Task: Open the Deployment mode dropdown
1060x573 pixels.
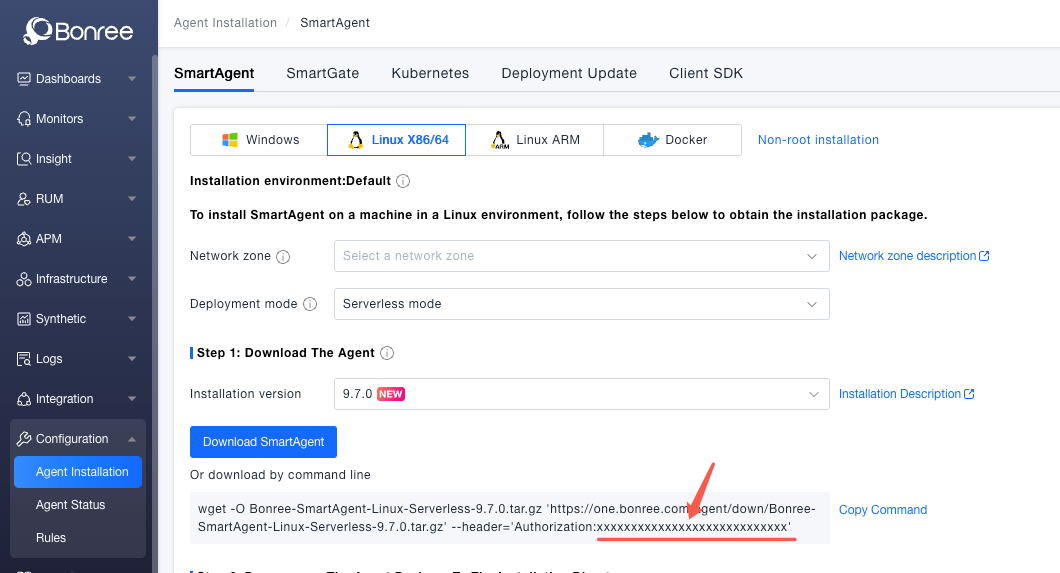Action: pos(581,304)
